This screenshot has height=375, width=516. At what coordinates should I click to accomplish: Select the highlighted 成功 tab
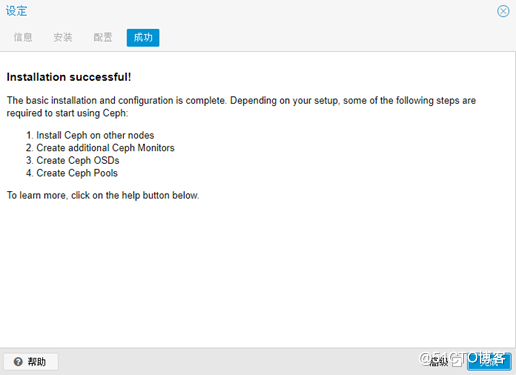click(x=143, y=37)
